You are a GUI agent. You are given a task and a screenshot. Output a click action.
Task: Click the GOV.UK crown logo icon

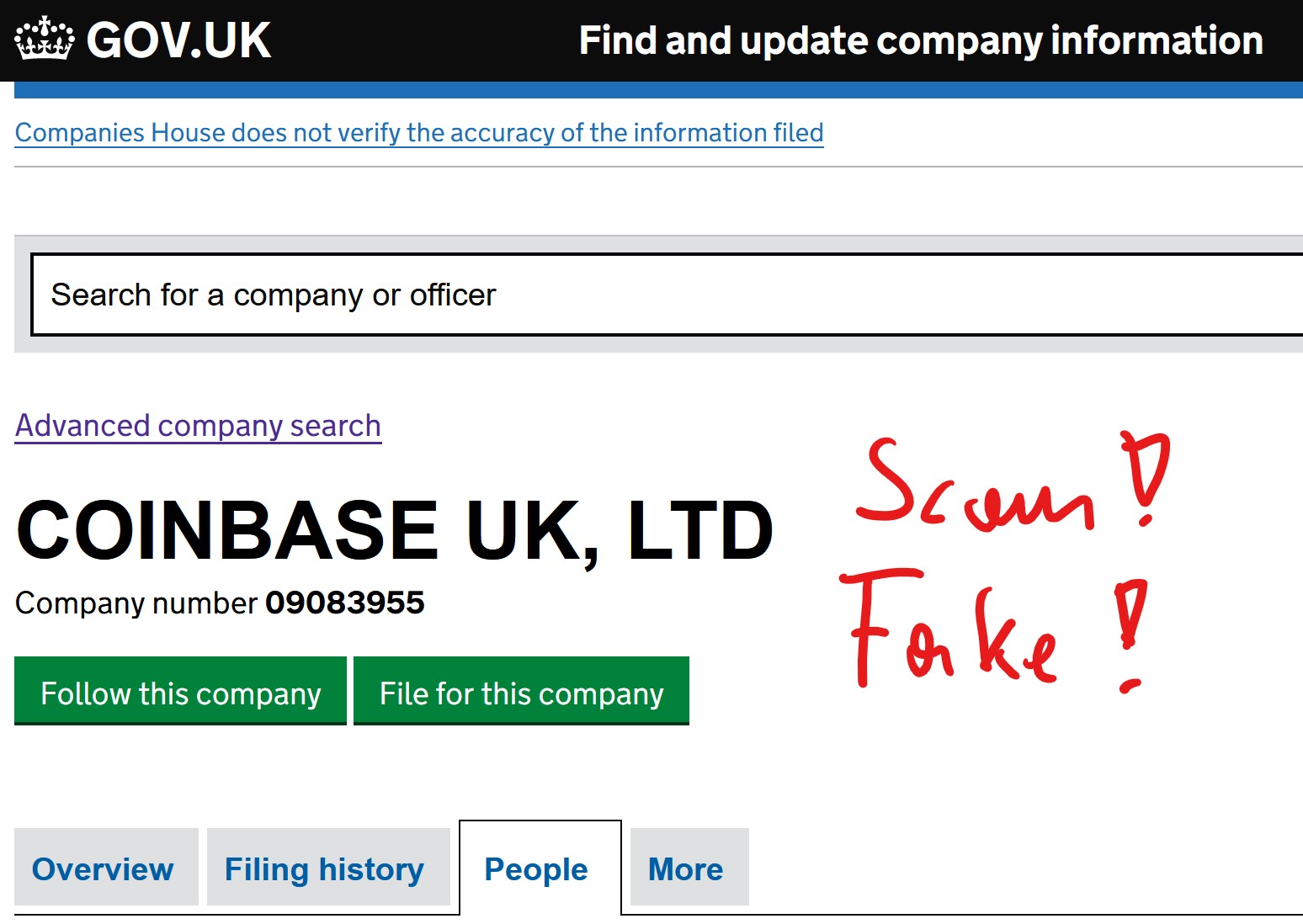44,40
